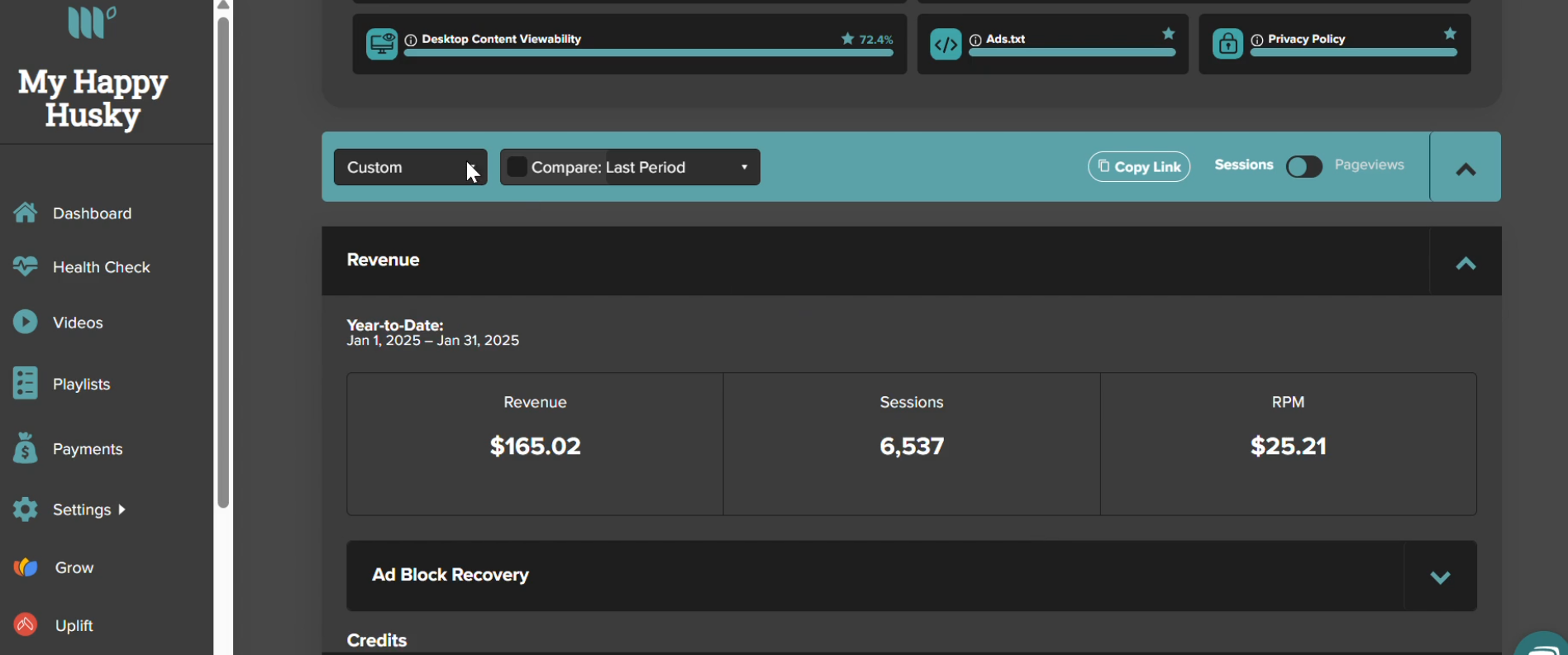Collapse the Revenue section chevron

(x=1466, y=263)
